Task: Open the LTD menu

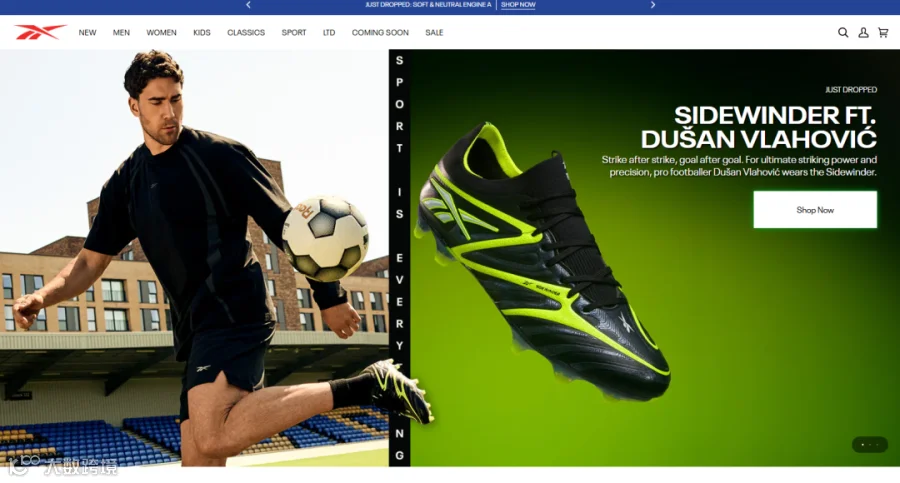Action: click(x=329, y=33)
